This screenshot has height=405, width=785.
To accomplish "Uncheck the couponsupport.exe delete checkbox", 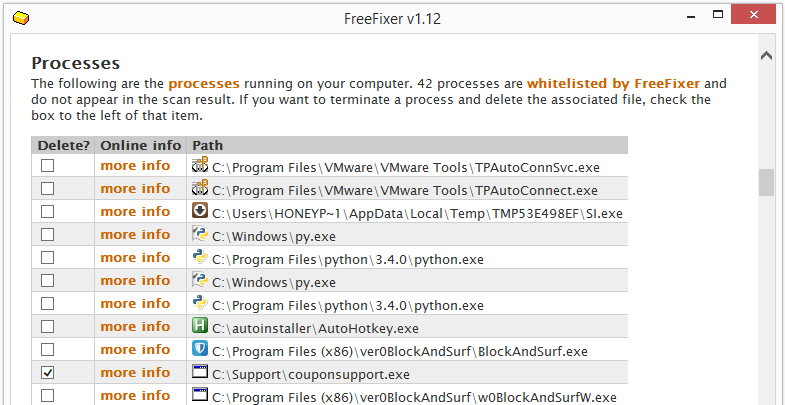I will coord(47,372).
